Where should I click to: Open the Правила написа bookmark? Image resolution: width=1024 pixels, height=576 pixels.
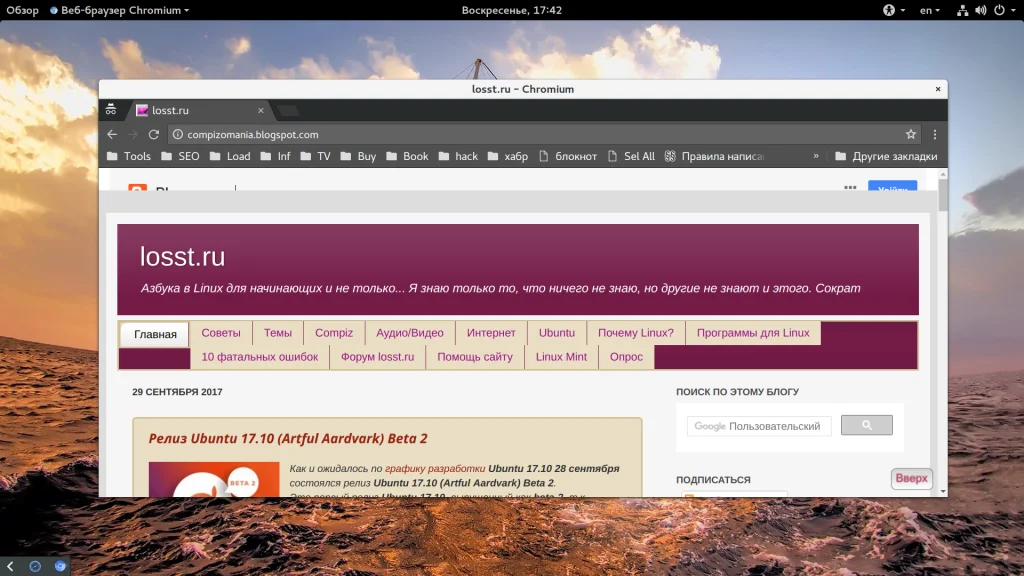(x=714, y=156)
